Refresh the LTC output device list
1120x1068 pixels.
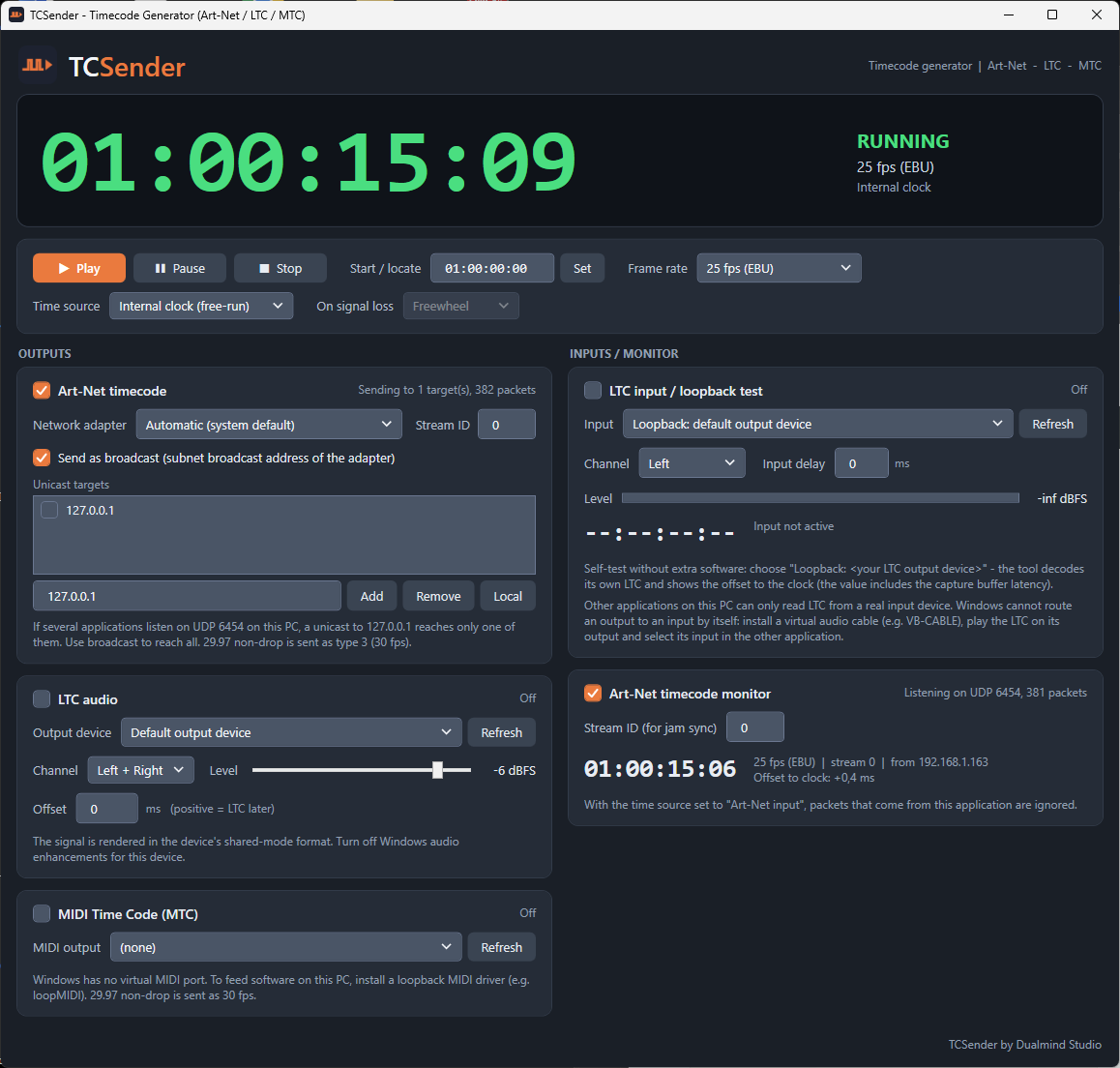pos(501,732)
